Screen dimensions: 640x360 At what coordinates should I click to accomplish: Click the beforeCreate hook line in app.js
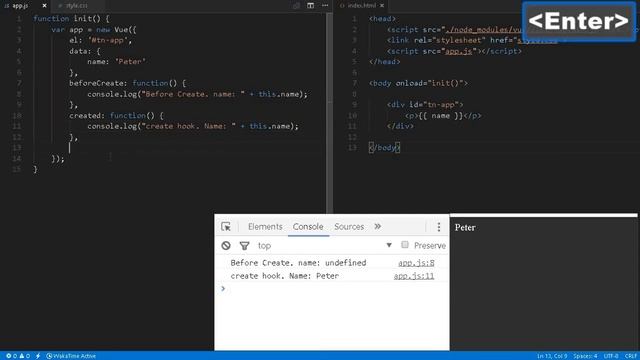pyautogui.click(x=127, y=83)
